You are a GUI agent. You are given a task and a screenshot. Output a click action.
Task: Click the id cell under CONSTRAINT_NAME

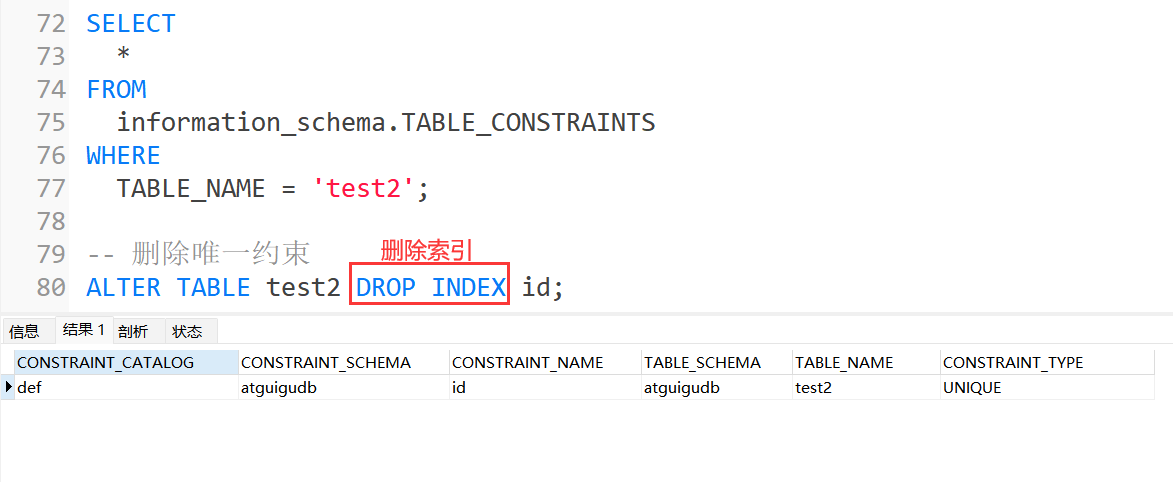pos(459,387)
